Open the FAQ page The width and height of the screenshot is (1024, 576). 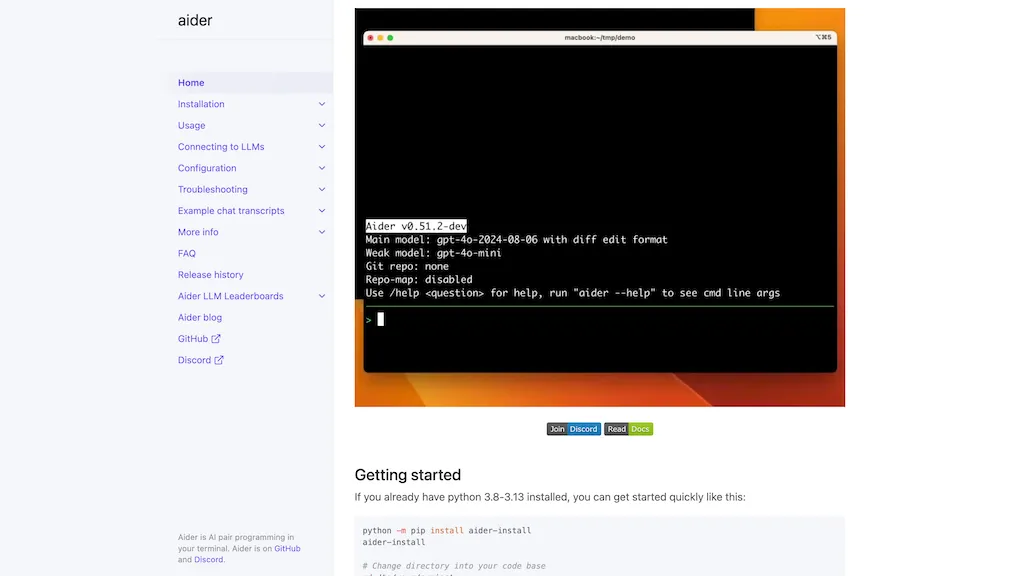(186, 253)
